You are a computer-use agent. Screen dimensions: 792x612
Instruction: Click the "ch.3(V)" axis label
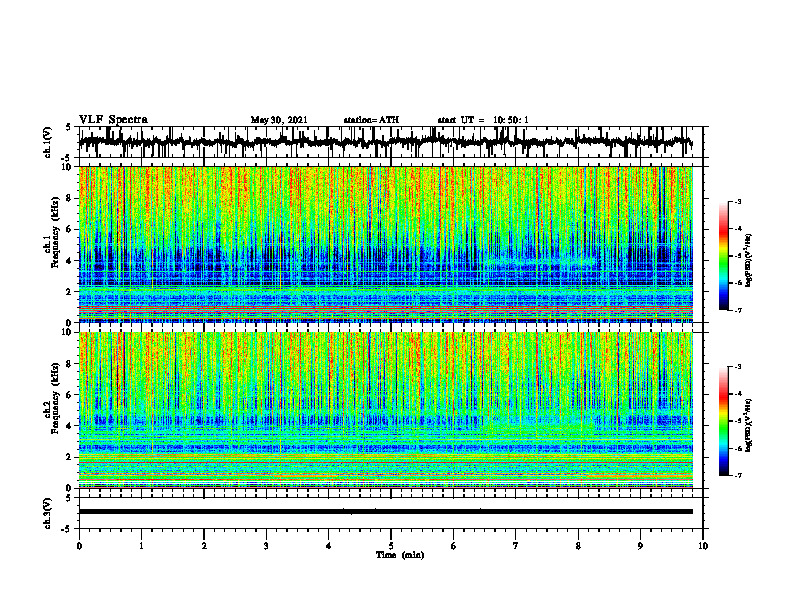tap(48, 514)
